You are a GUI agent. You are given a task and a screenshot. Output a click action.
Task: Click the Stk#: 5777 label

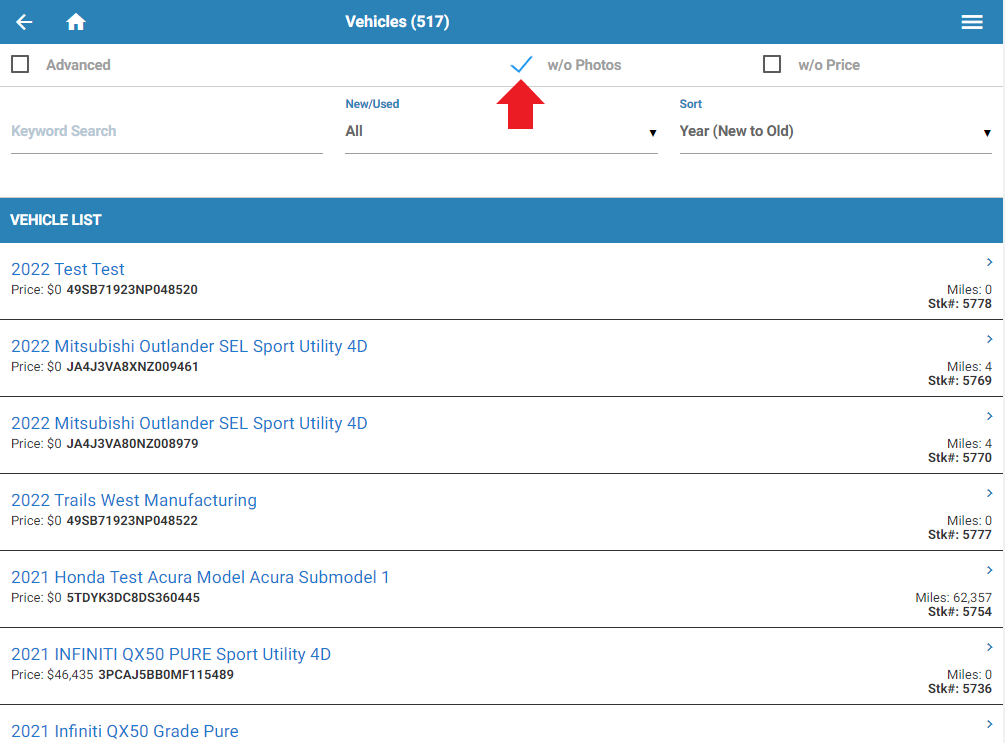click(x=959, y=535)
